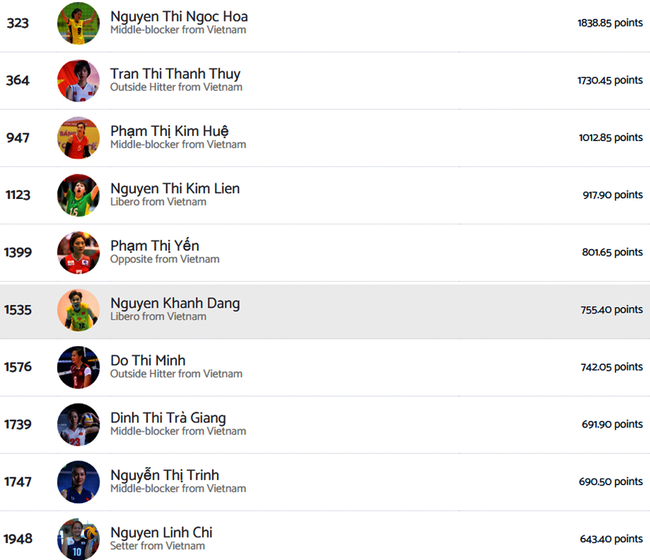Click Phạm Thị Yến's avatar image

(78, 252)
